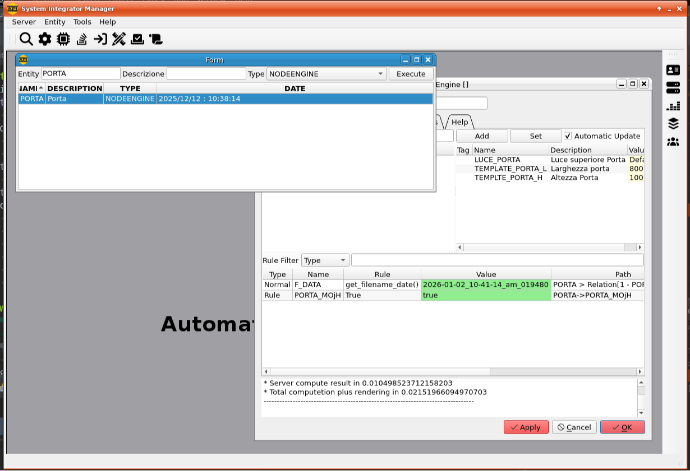Image resolution: width=690 pixels, height=471 pixels.
Task: Open the users group icon in sidebar
Action: click(673, 141)
